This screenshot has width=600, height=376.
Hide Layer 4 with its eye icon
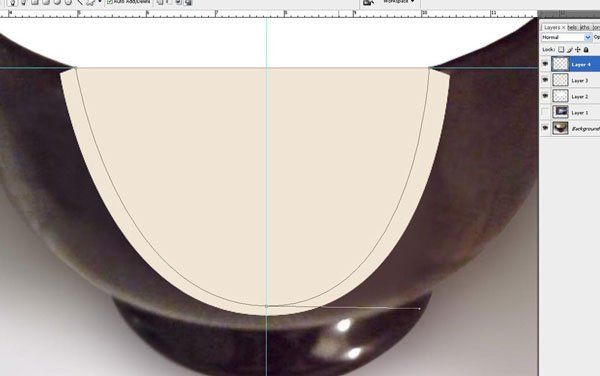[545, 64]
